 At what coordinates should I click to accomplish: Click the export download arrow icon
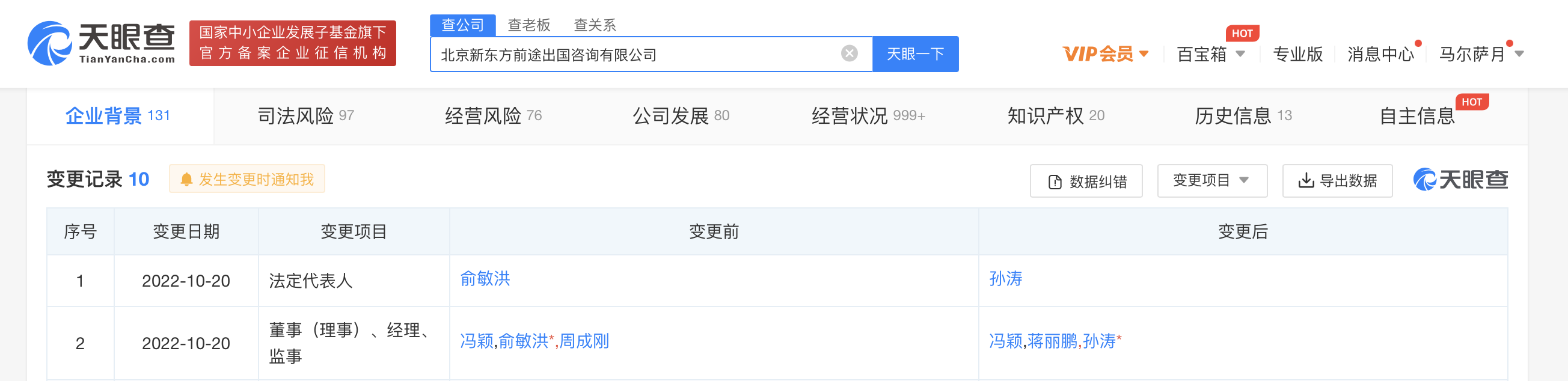(1305, 181)
